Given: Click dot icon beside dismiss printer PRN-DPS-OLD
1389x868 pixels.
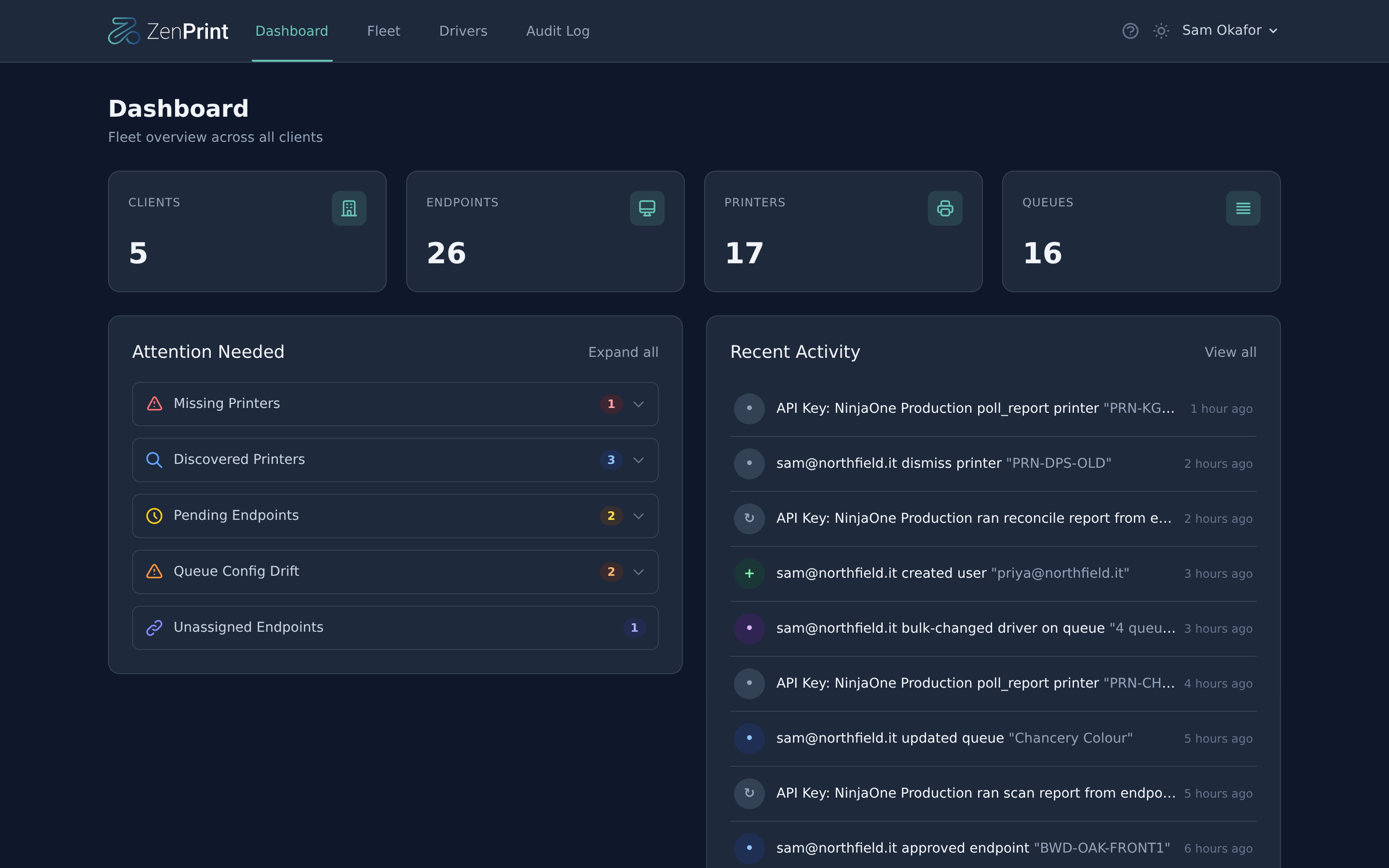Looking at the screenshot, I should point(749,463).
